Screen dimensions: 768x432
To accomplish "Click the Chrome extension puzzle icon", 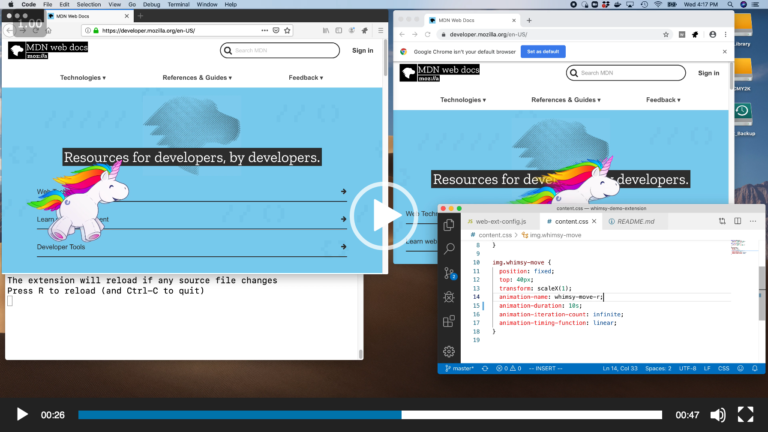I will pyautogui.click(x=695, y=34).
